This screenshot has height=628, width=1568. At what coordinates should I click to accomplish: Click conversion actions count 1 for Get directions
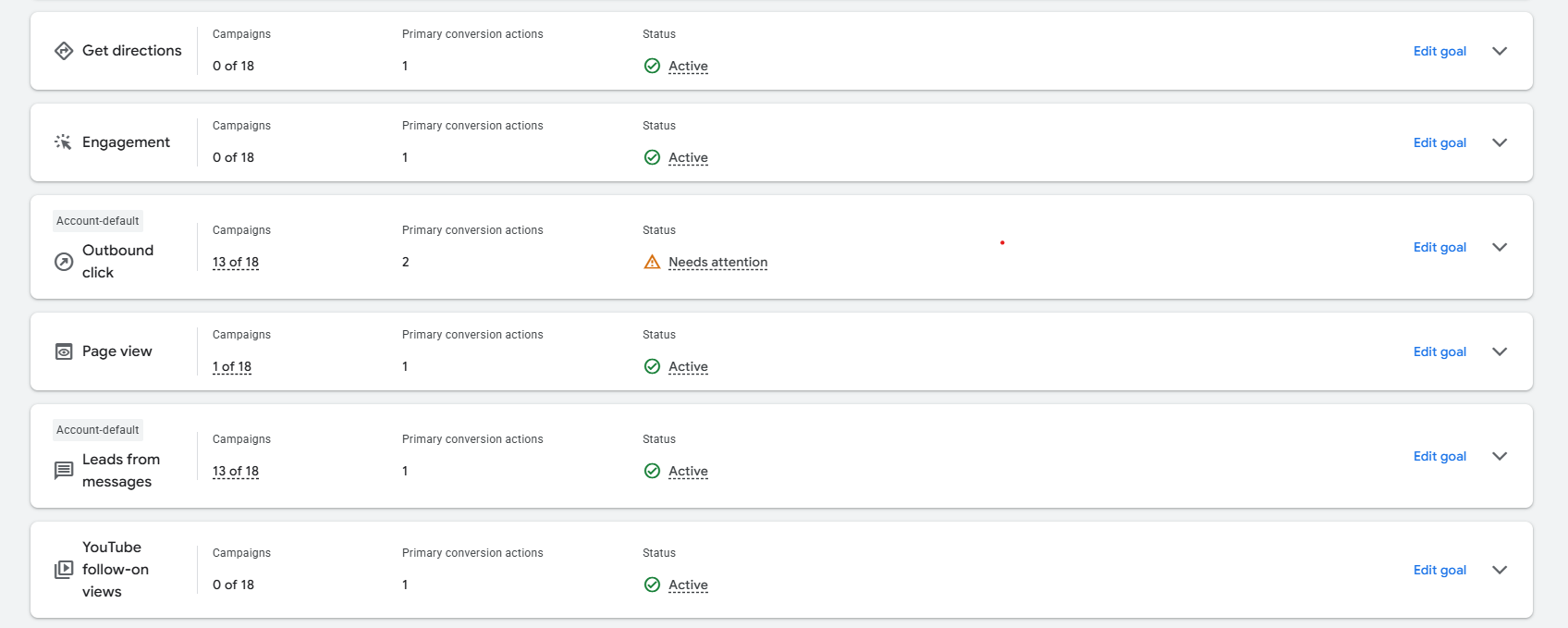coord(405,66)
